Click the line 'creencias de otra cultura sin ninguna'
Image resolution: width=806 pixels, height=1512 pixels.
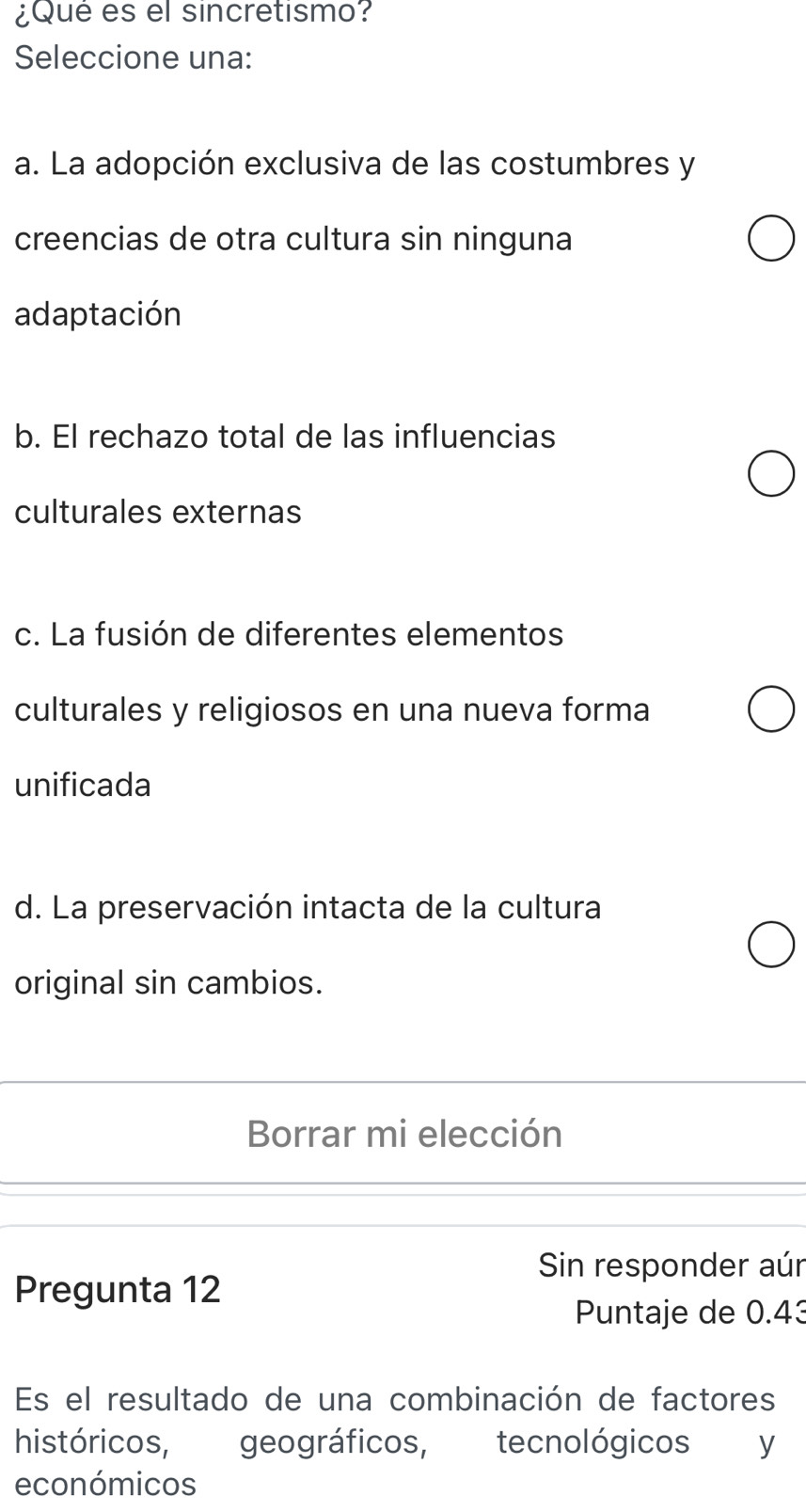click(x=293, y=239)
